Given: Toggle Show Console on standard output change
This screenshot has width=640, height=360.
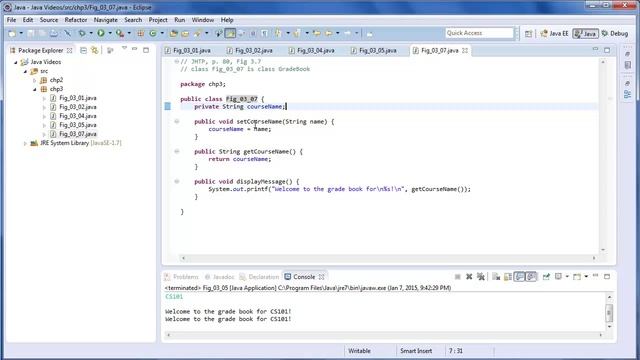Looking at the screenshot, I should point(519,277).
